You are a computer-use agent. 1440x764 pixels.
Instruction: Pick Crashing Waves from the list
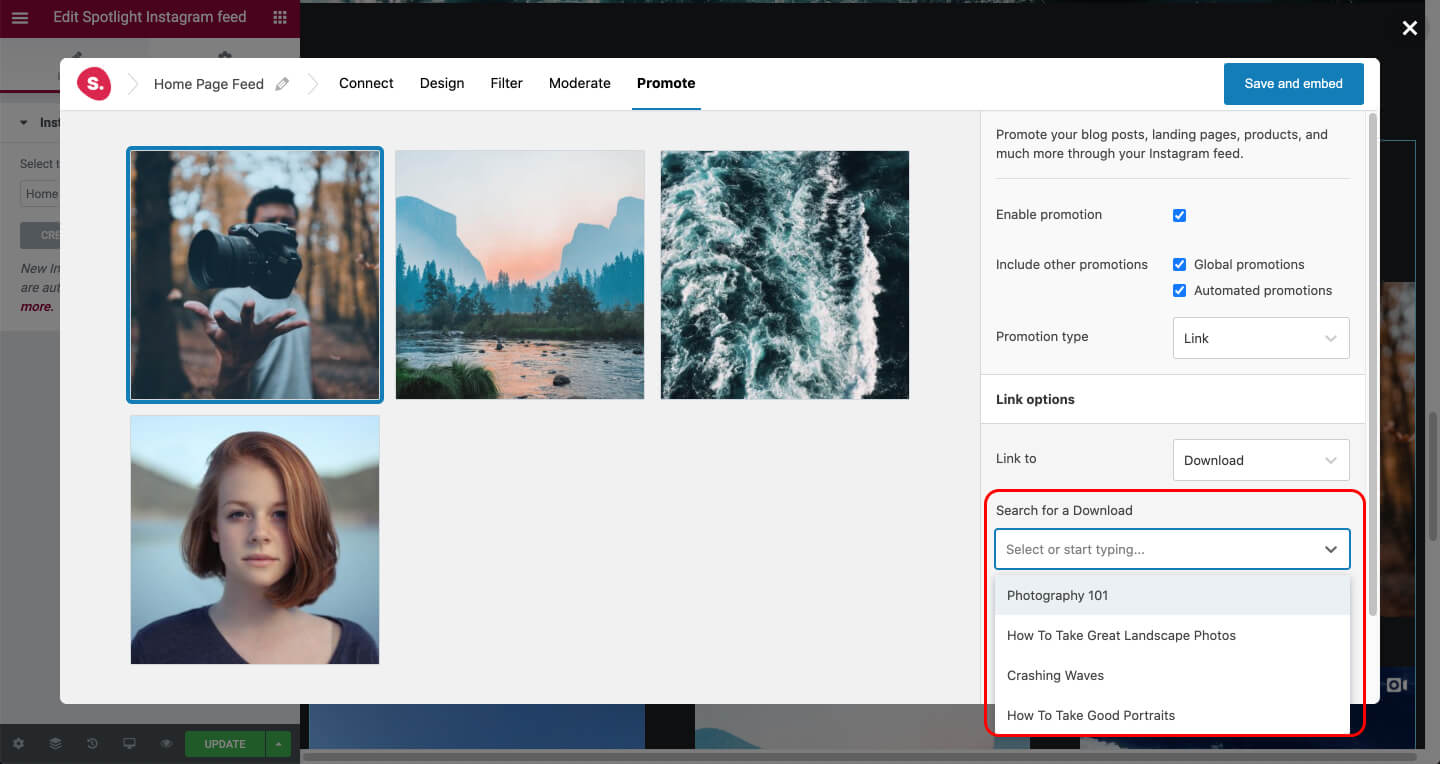pyautogui.click(x=1172, y=675)
